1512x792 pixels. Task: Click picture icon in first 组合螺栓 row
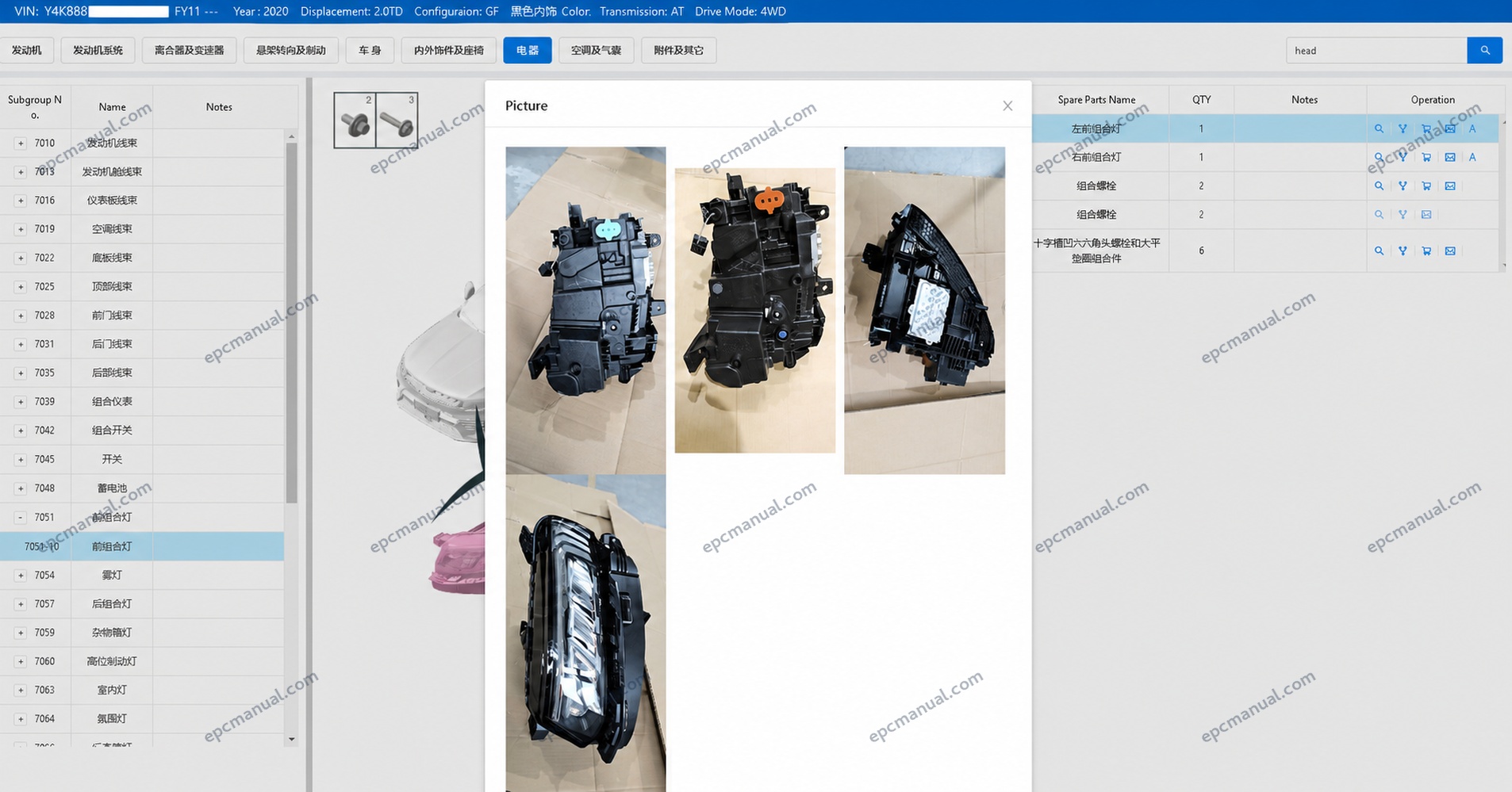click(x=1450, y=186)
